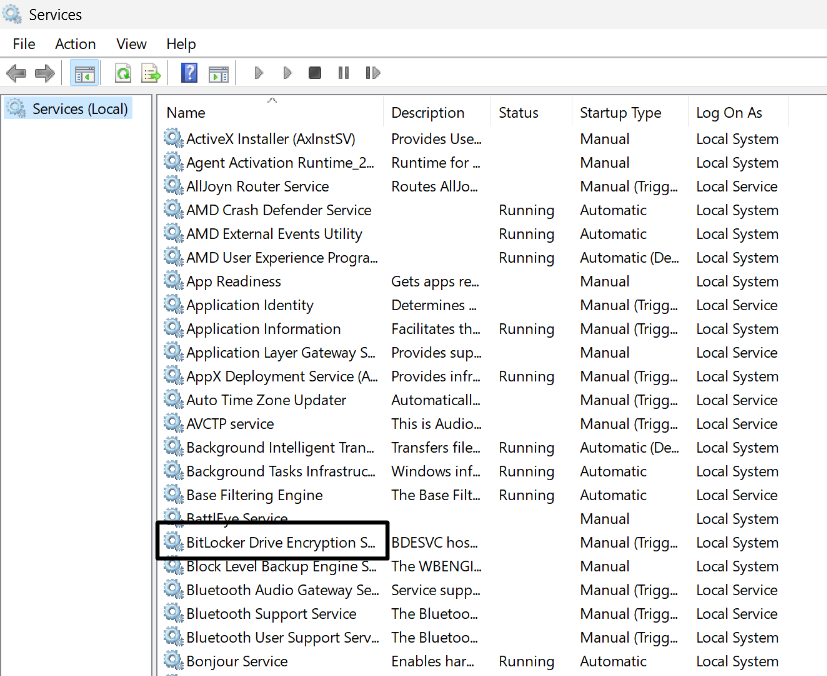Open the File menu
The image size is (827, 676).
coord(24,44)
